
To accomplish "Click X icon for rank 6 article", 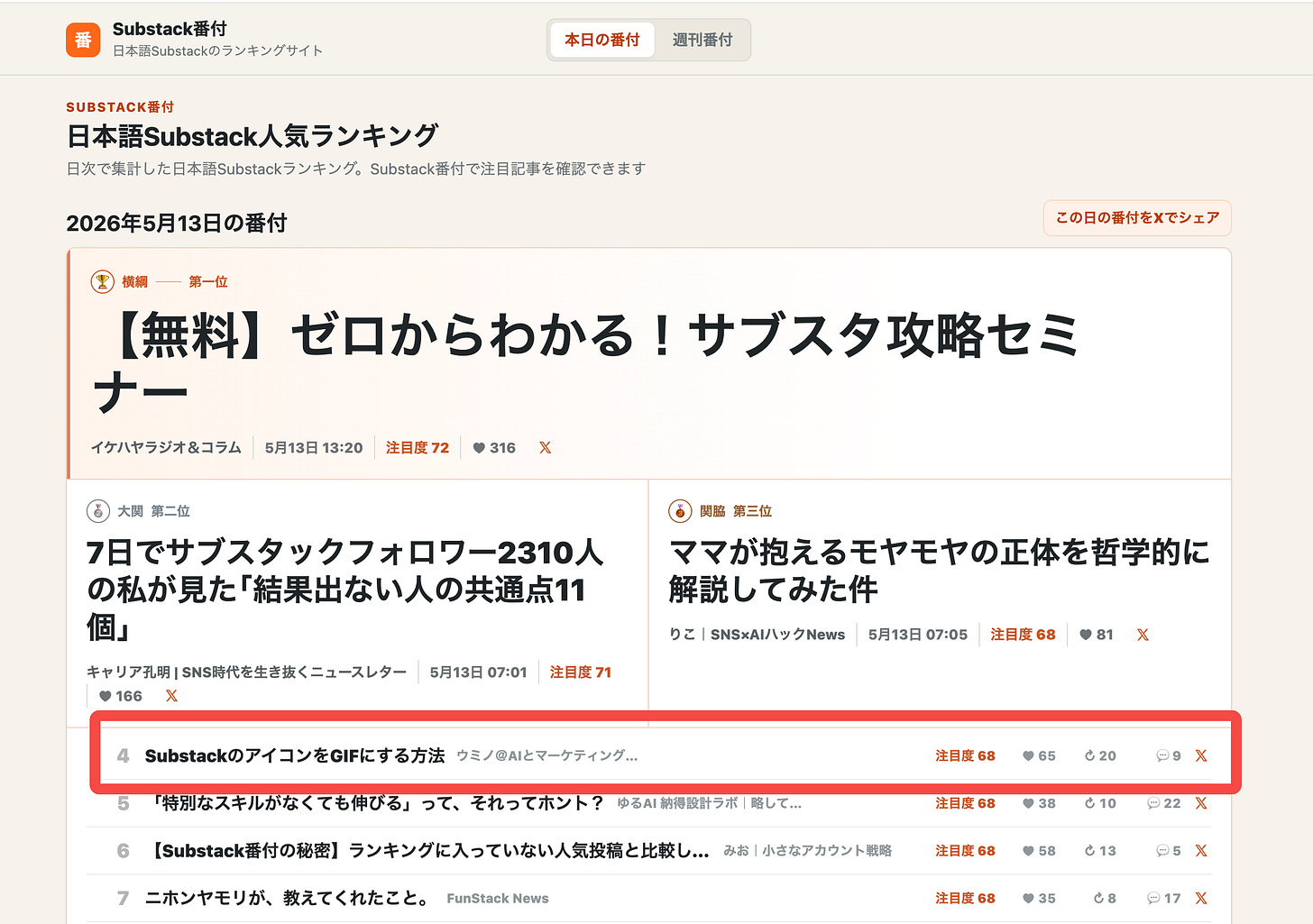I will 1201,851.
